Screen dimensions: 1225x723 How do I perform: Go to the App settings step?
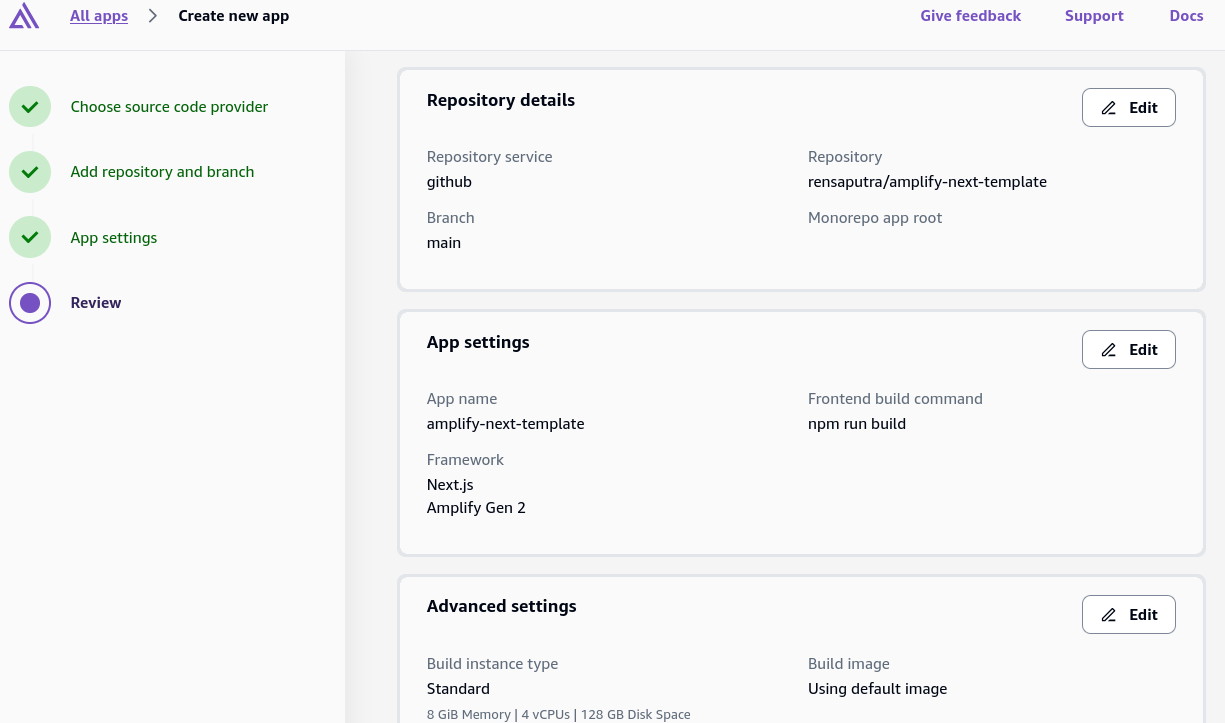pos(114,238)
